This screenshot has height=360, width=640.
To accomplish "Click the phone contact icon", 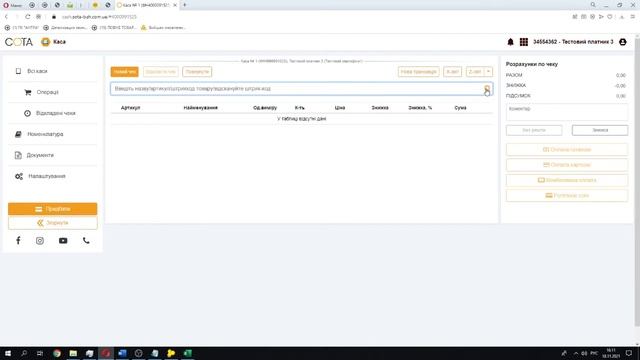I will point(86,240).
